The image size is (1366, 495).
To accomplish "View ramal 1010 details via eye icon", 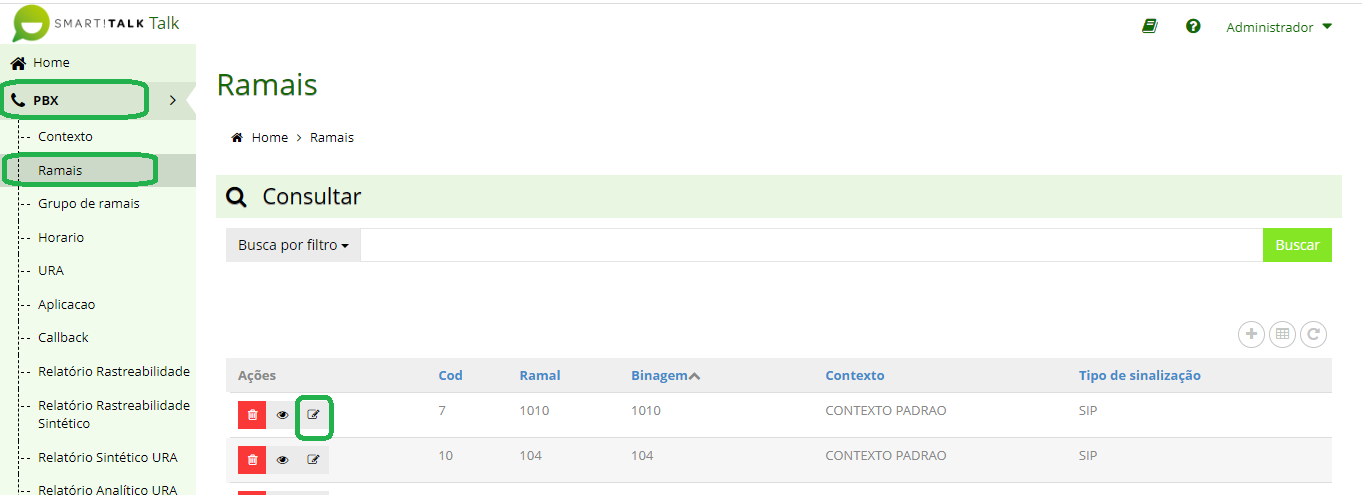I will point(282,414).
